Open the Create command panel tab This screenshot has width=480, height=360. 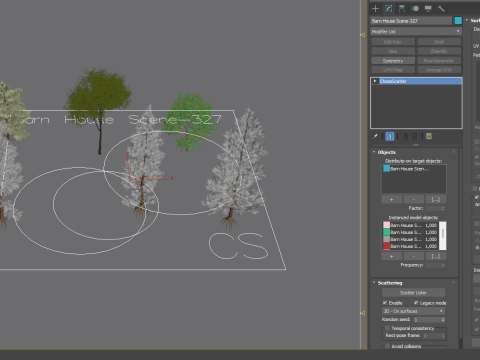pos(375,9)
